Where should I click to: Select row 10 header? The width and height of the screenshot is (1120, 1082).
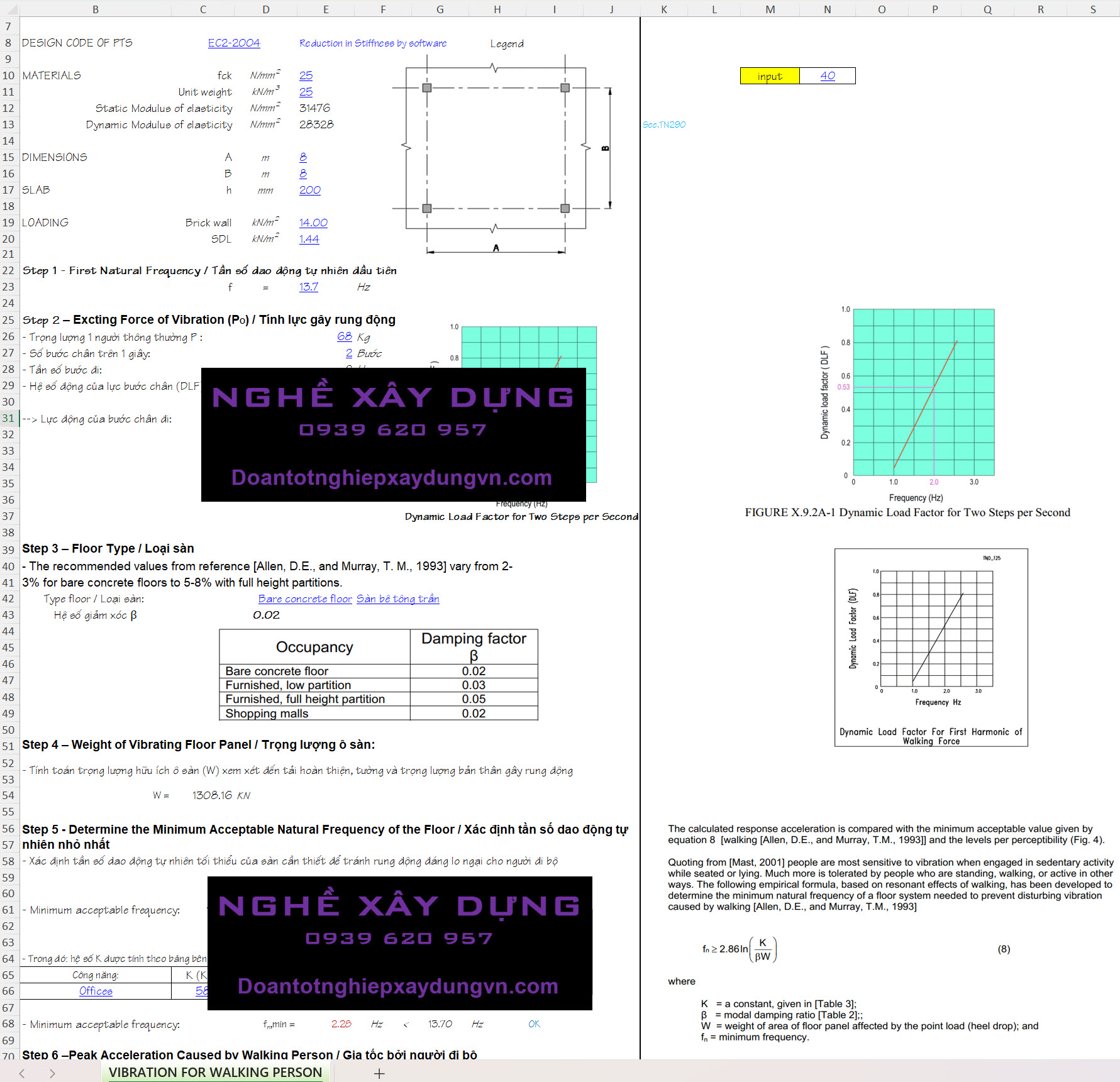pos(8,75)
